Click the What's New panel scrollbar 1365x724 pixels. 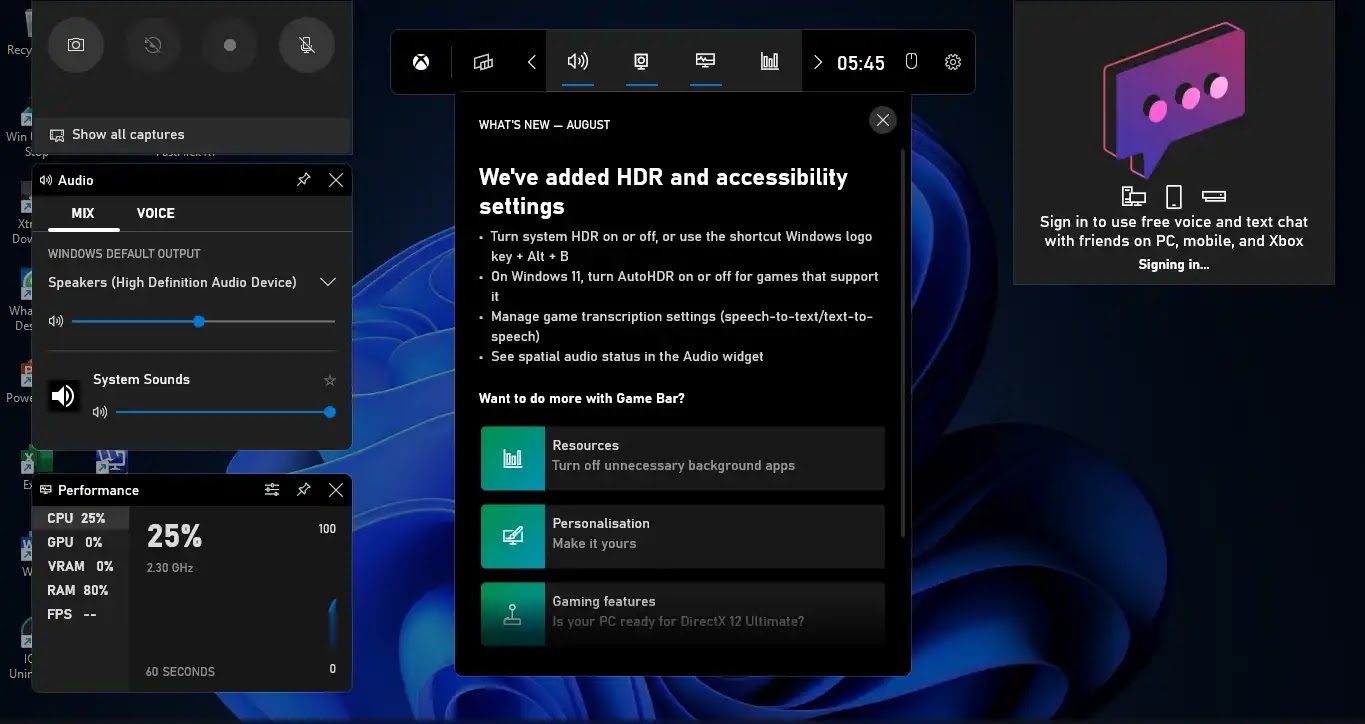click(903, 343)
